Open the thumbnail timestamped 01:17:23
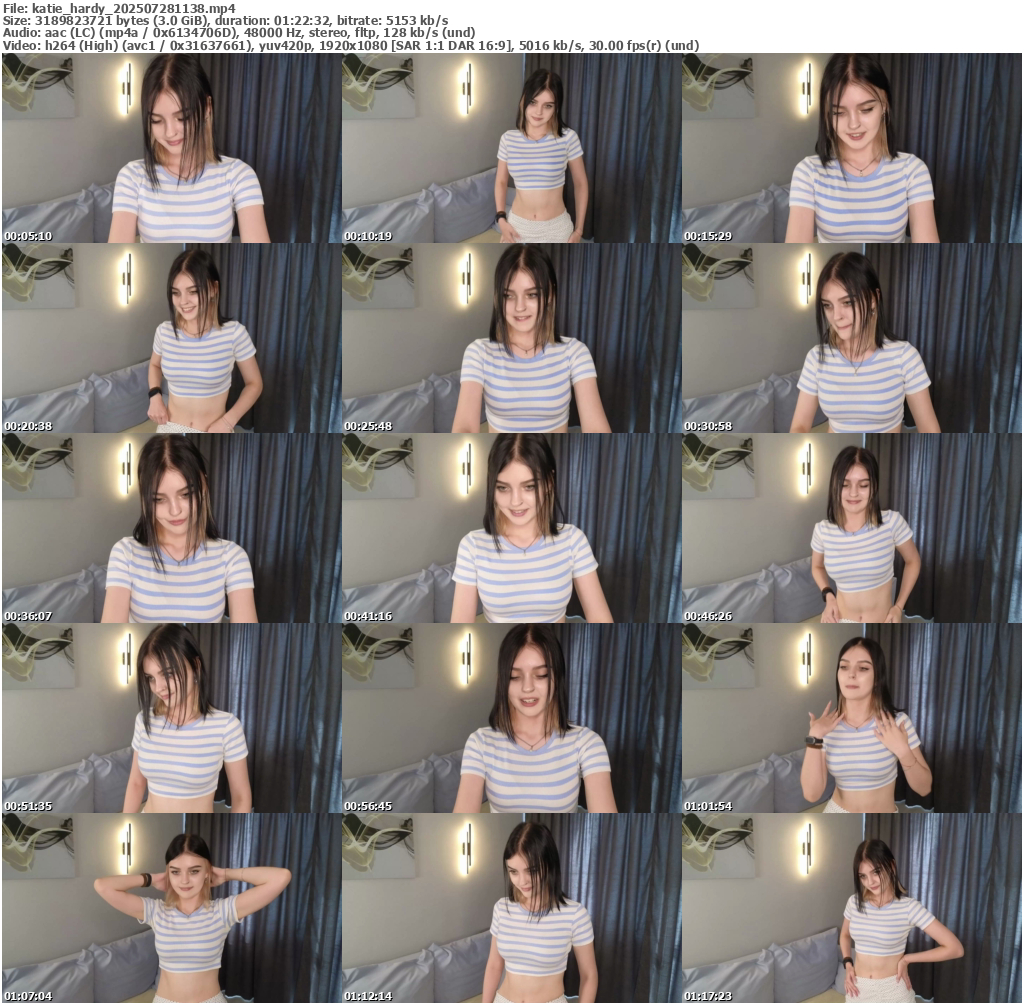 (851, 908)
